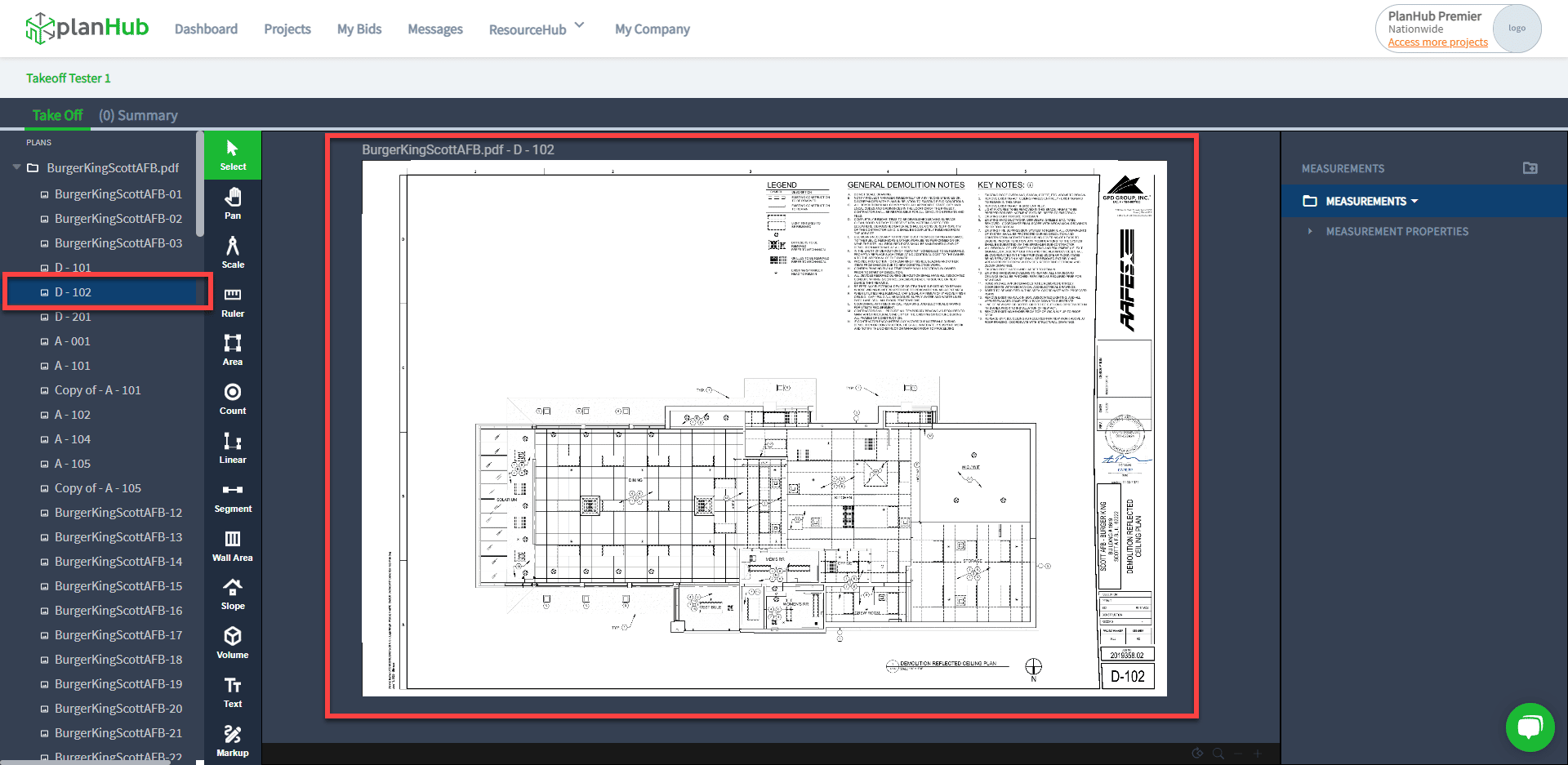Switch to the Summary tab

click(138, 115)
